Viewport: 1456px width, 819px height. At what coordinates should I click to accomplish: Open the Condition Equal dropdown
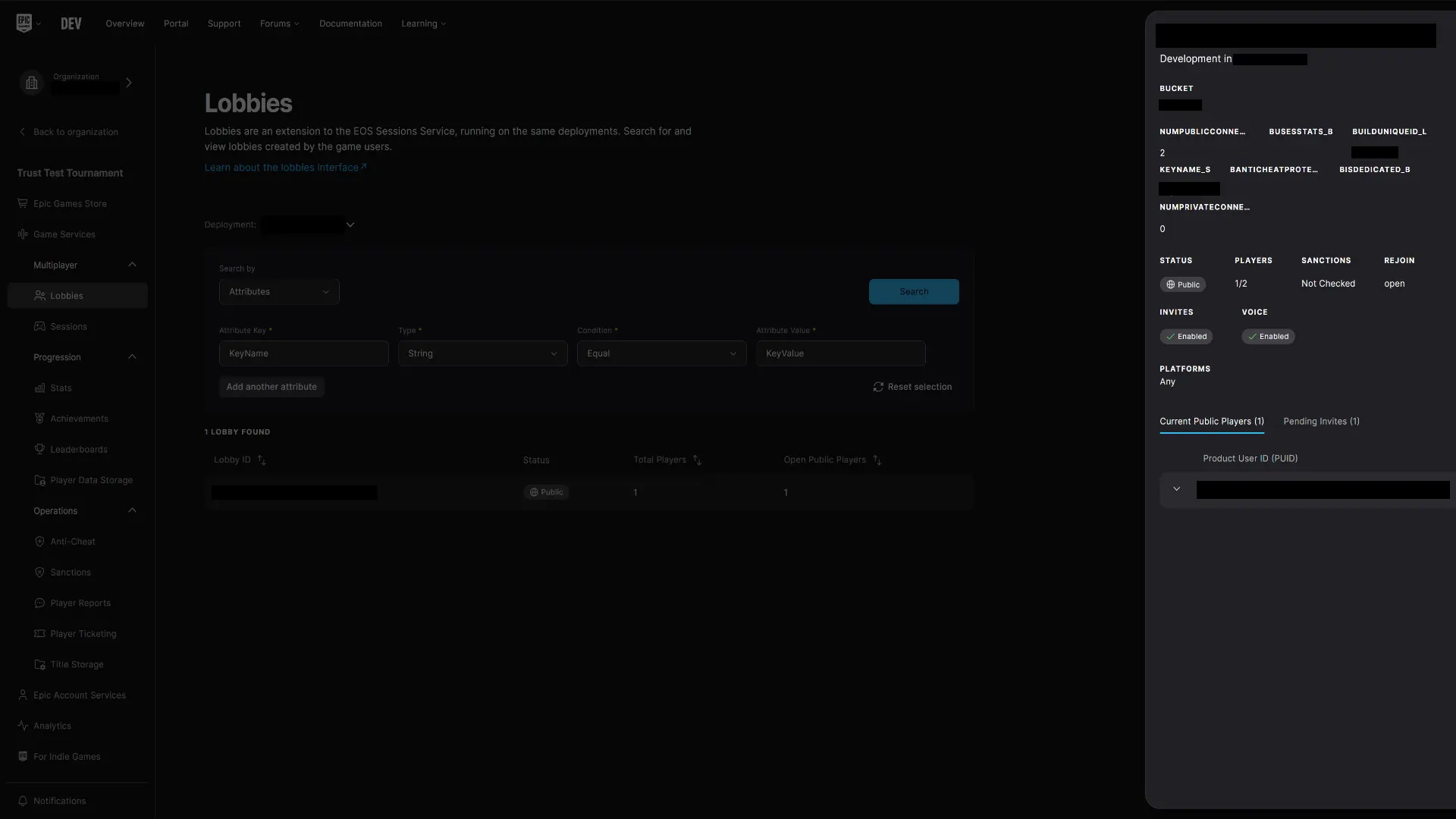click(662, 353)
